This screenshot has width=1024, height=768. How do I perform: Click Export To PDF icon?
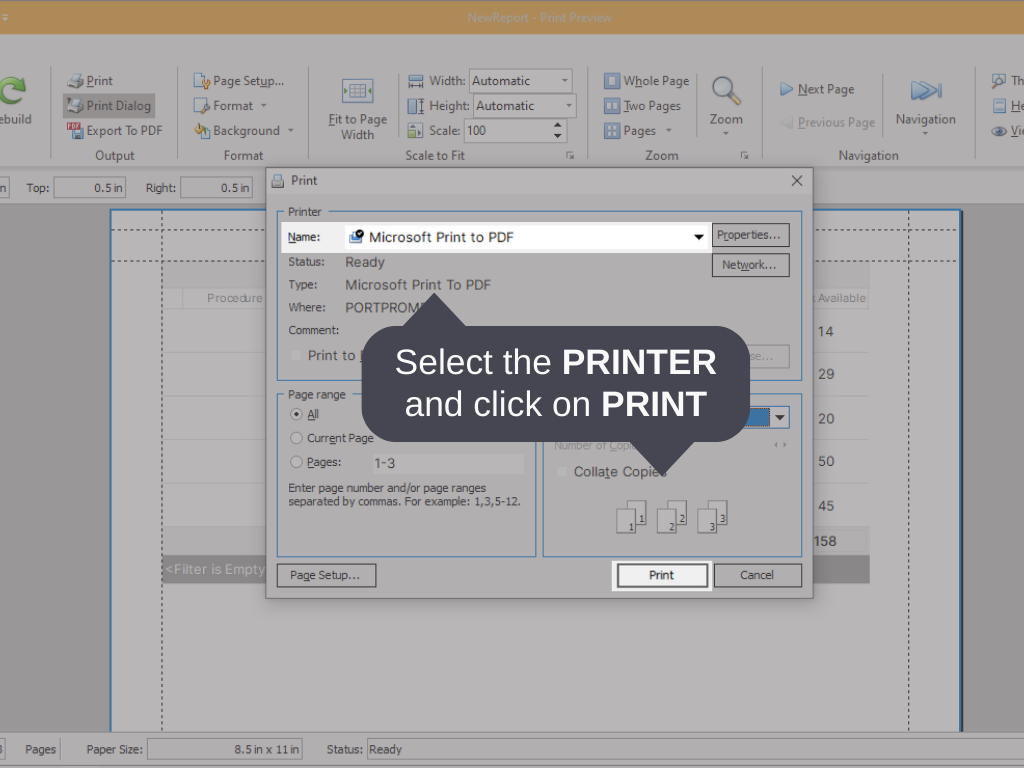click(x=74, y=131)
